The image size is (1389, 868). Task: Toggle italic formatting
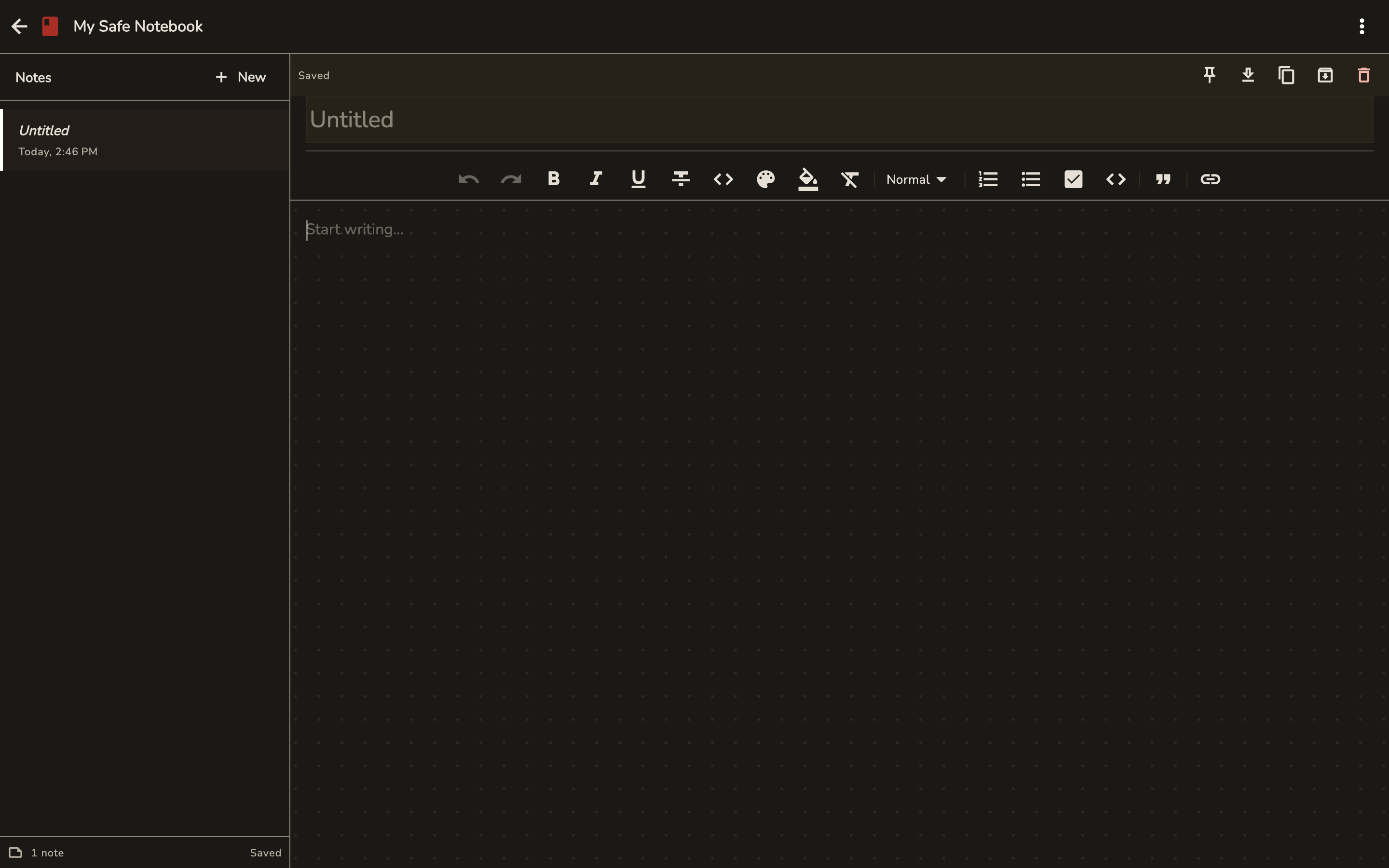click(x=595, y=179)
